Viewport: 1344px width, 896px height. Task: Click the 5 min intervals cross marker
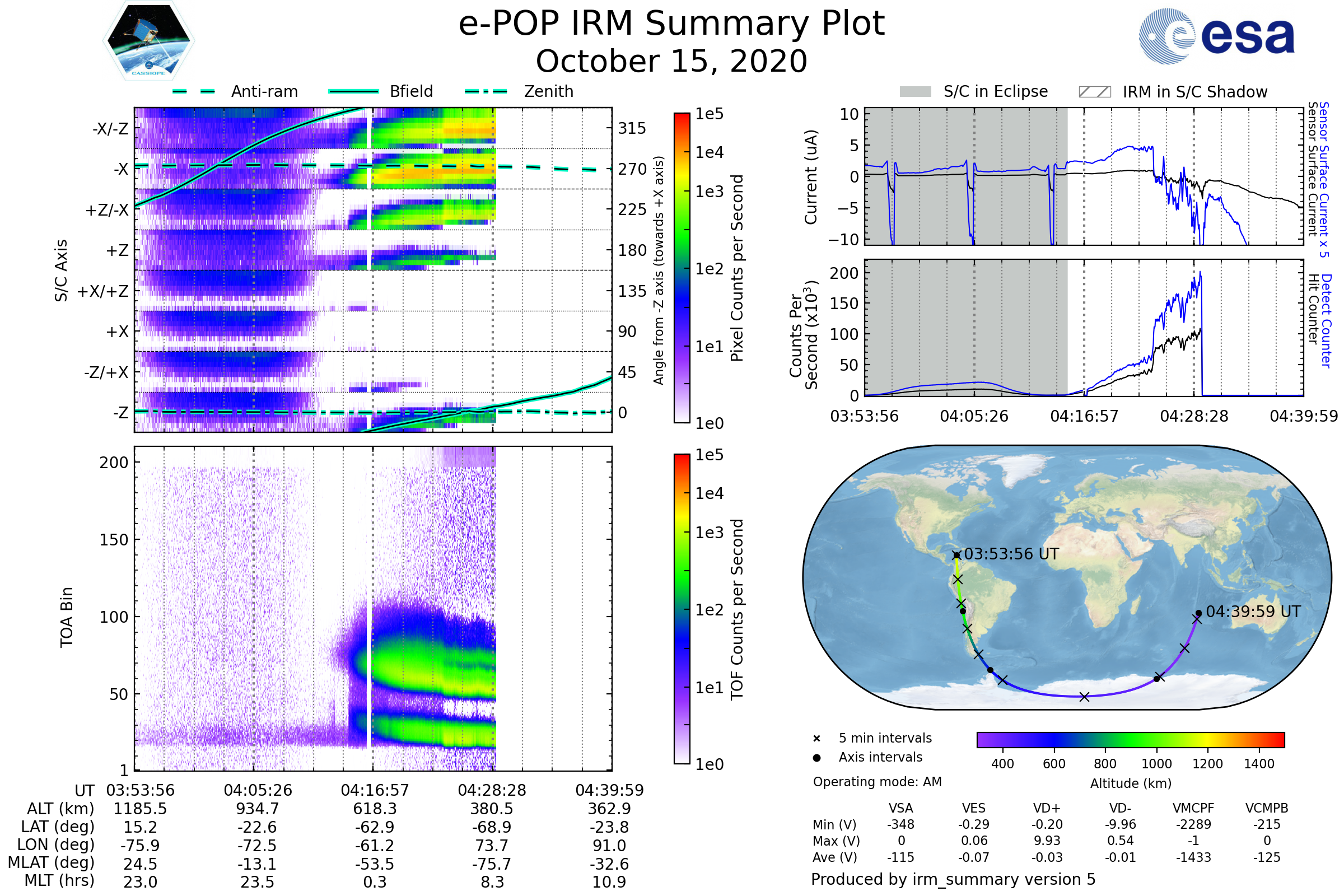point(817,739)
